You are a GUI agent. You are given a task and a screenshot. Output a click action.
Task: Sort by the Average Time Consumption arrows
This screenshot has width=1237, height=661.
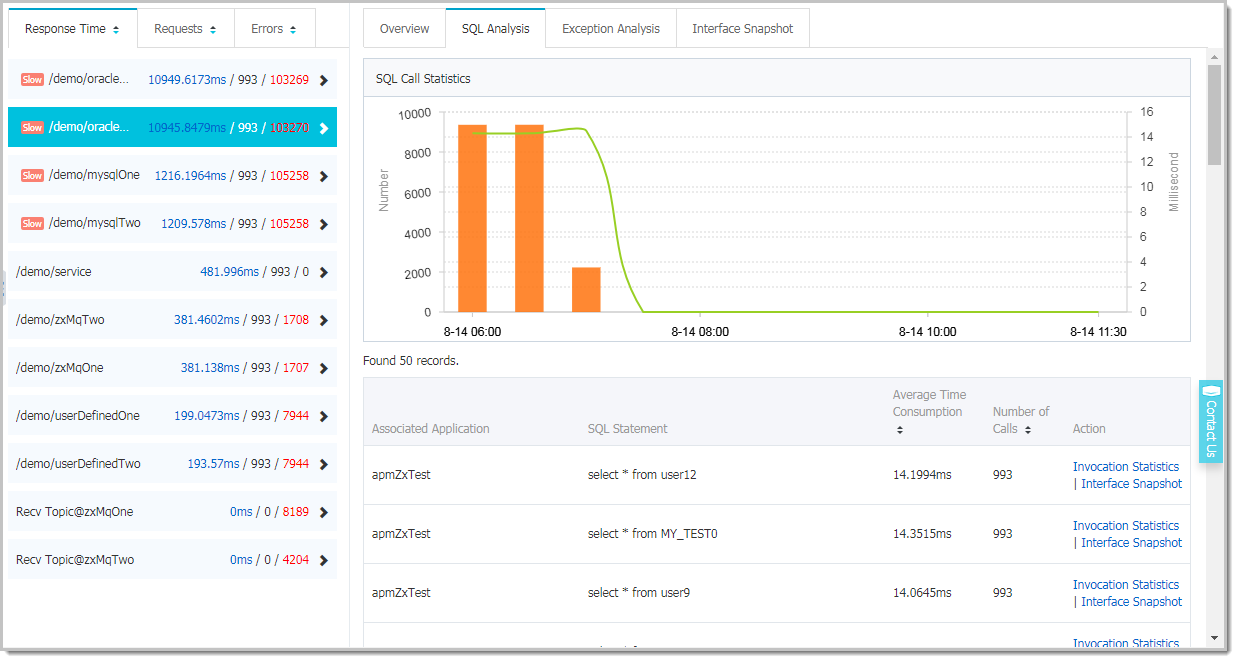tap(899, 430)
